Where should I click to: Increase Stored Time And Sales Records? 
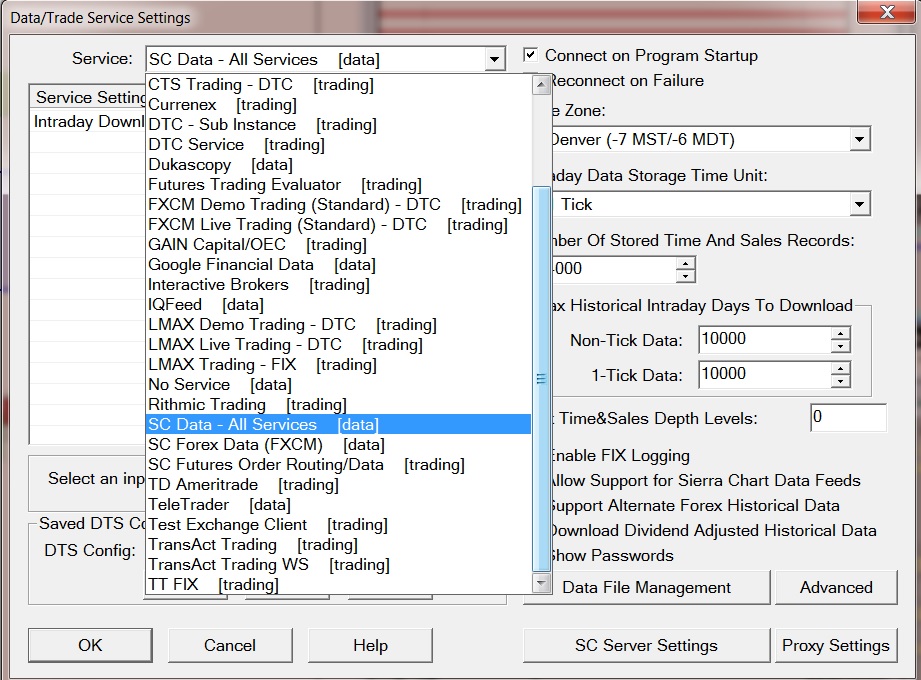coord(685,263)
